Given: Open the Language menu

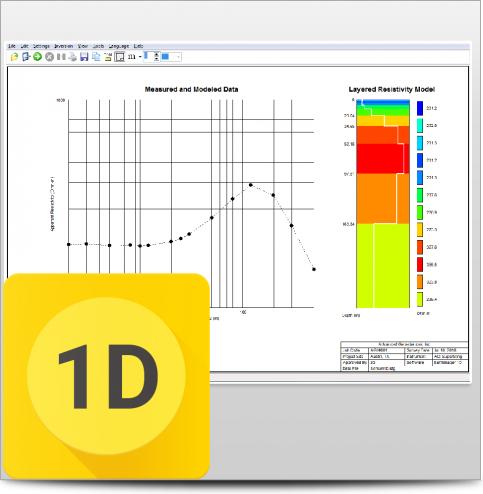Looking at the screenshot, I should tap(119, 46).
